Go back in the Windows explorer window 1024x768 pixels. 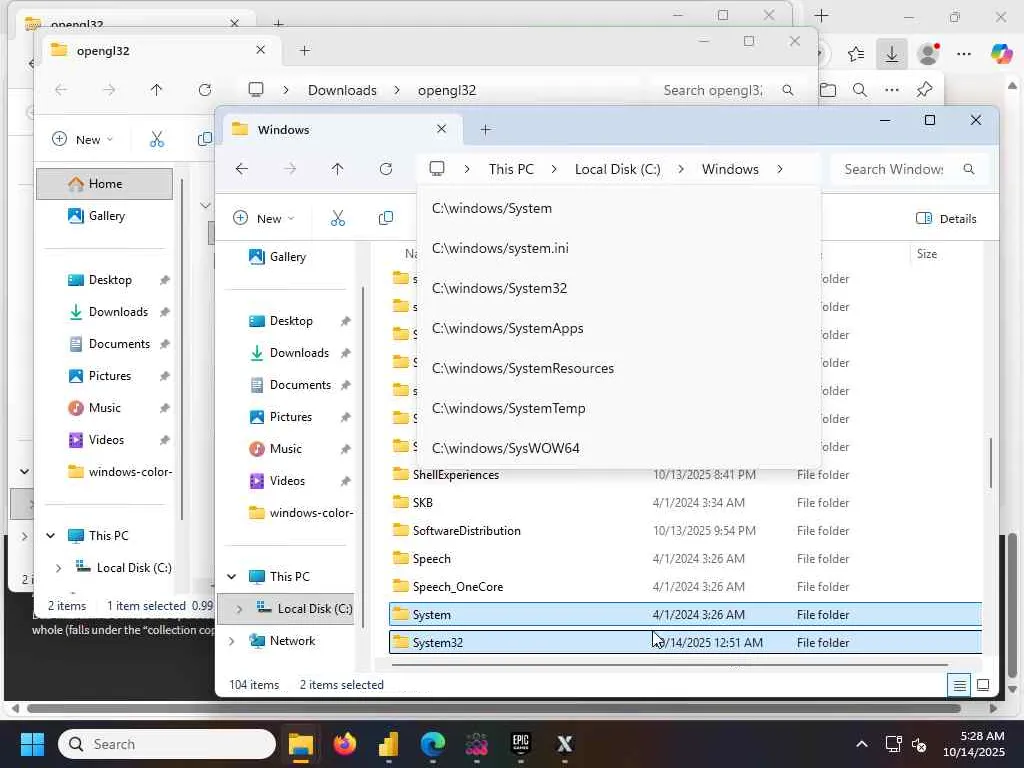[242, 169]
